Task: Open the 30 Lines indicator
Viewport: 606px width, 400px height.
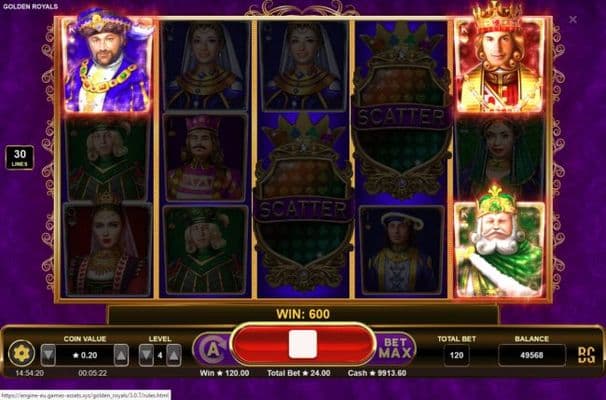Action: point(20,158)
